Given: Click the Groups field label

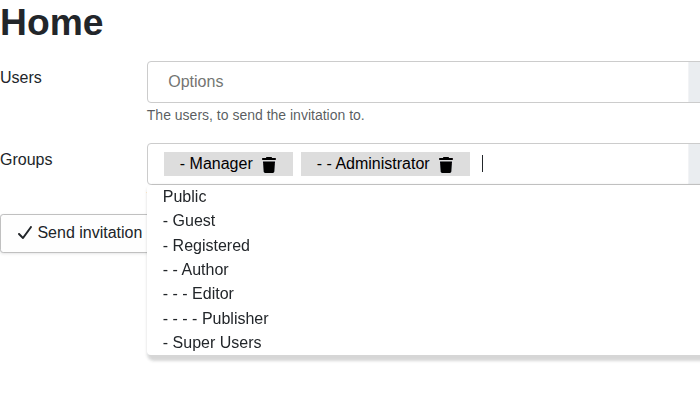Looking at the screenshot, I should point(26,159).
